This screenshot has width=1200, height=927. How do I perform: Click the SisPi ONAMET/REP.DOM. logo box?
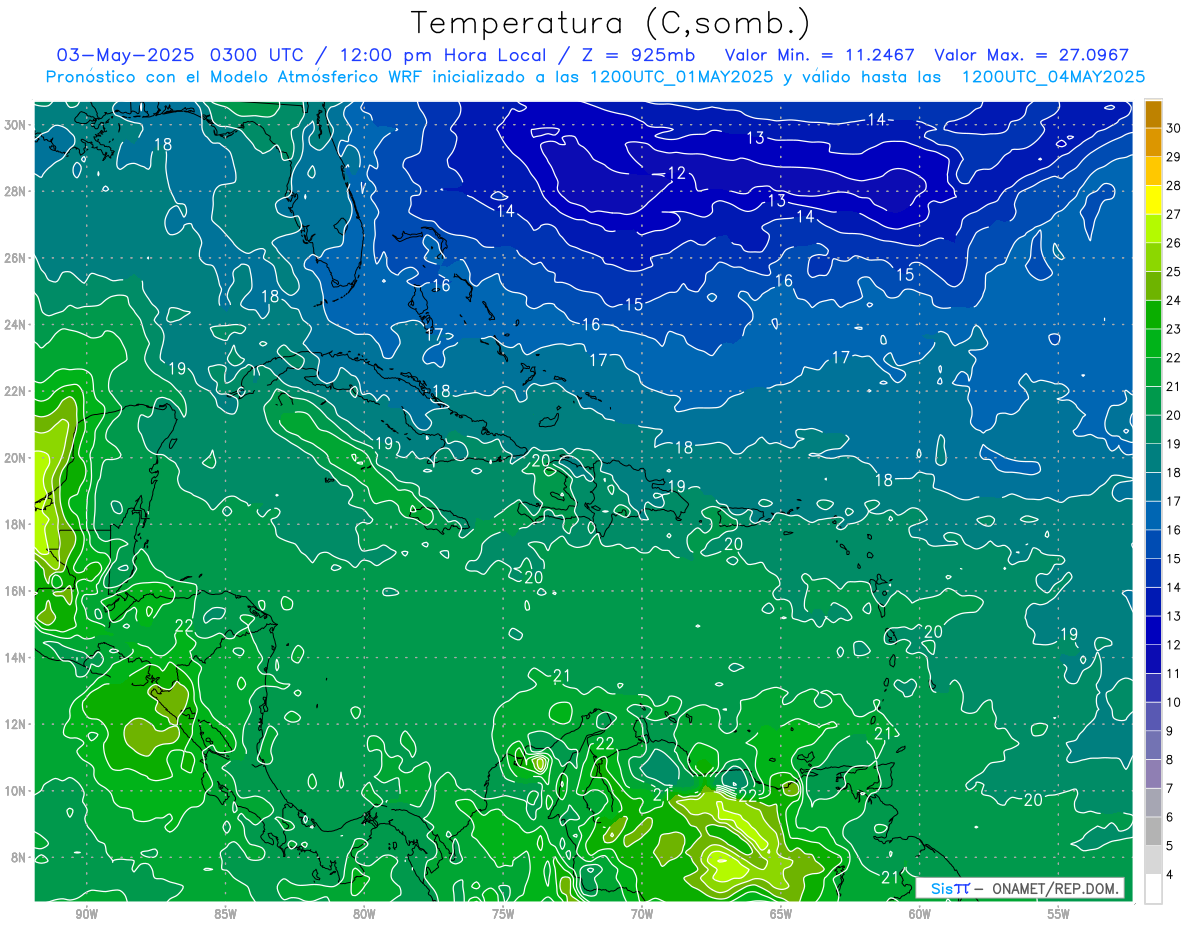pos(1020,888)
